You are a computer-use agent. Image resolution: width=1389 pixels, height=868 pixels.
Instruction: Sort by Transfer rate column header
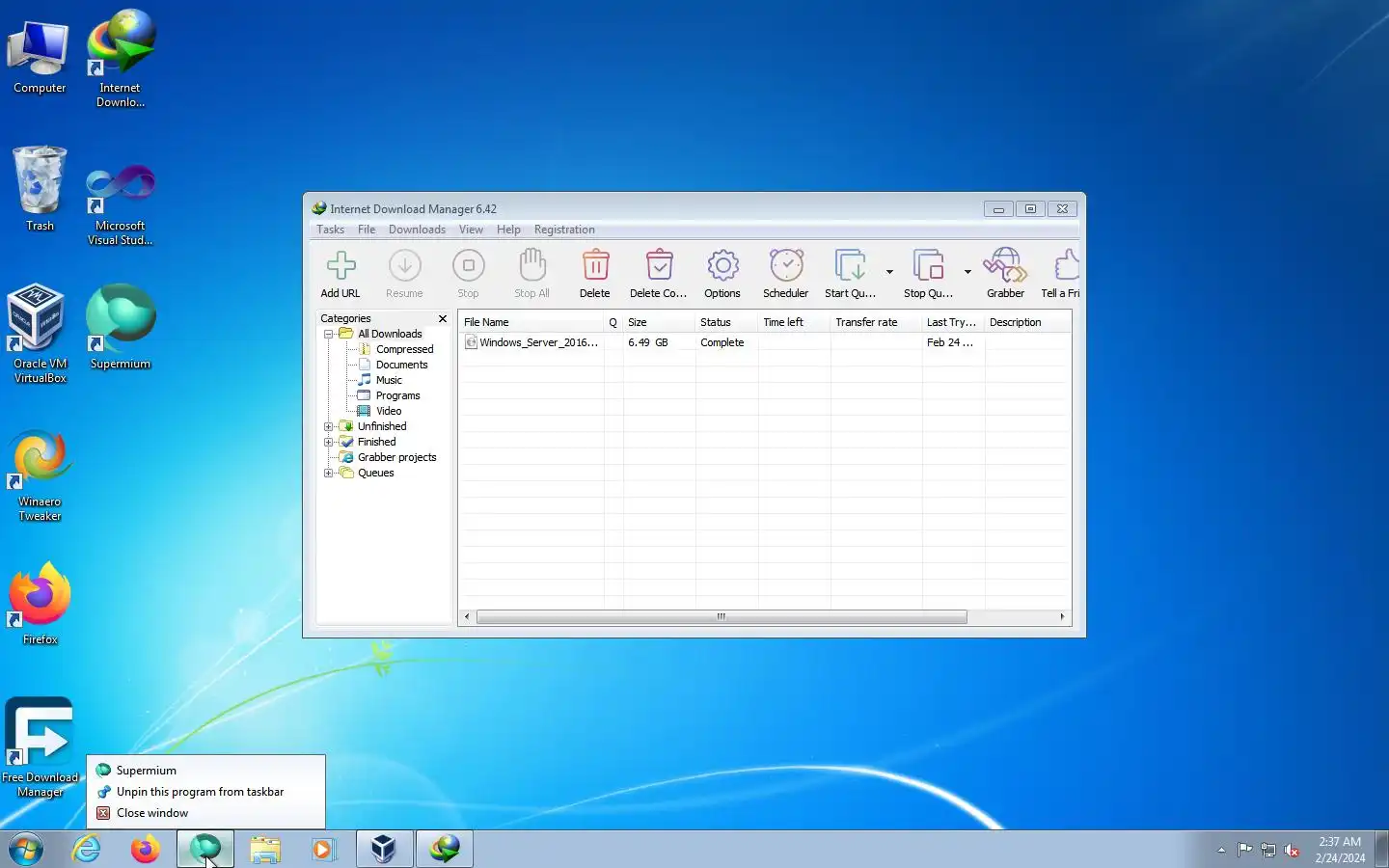pyautogui.click(x=876, y=322)
